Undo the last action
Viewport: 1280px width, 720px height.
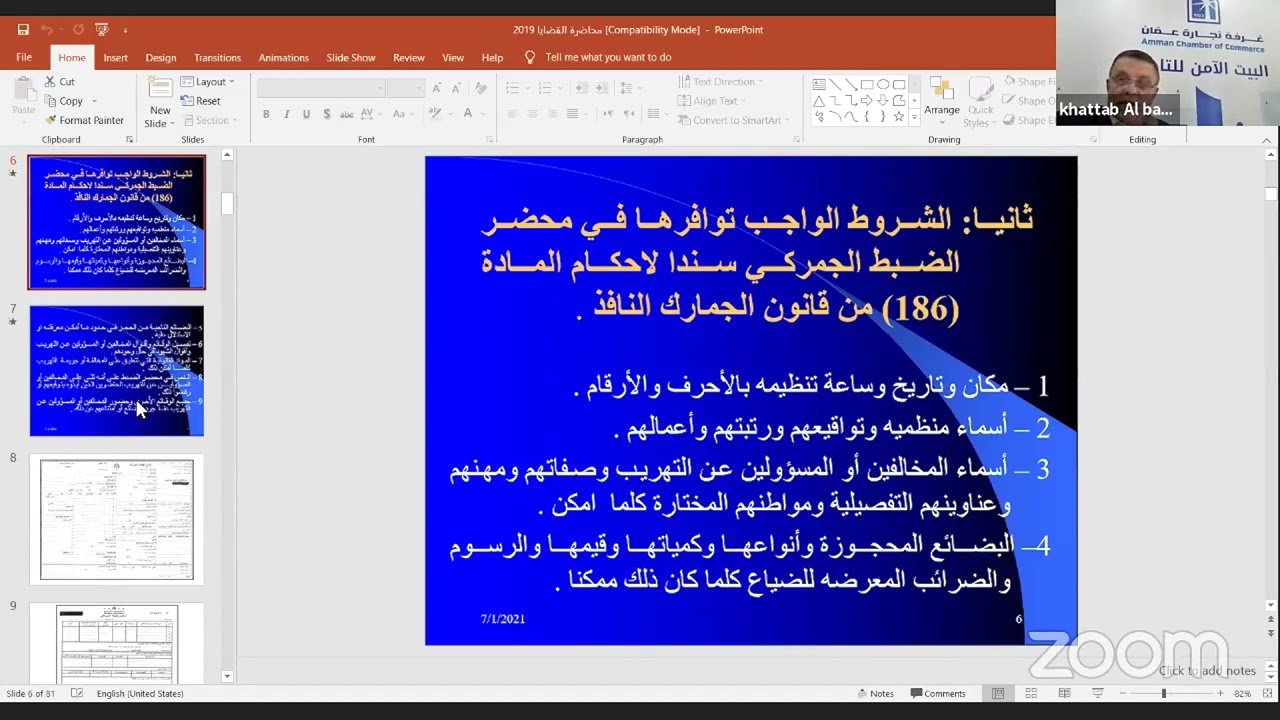point(46,30)
